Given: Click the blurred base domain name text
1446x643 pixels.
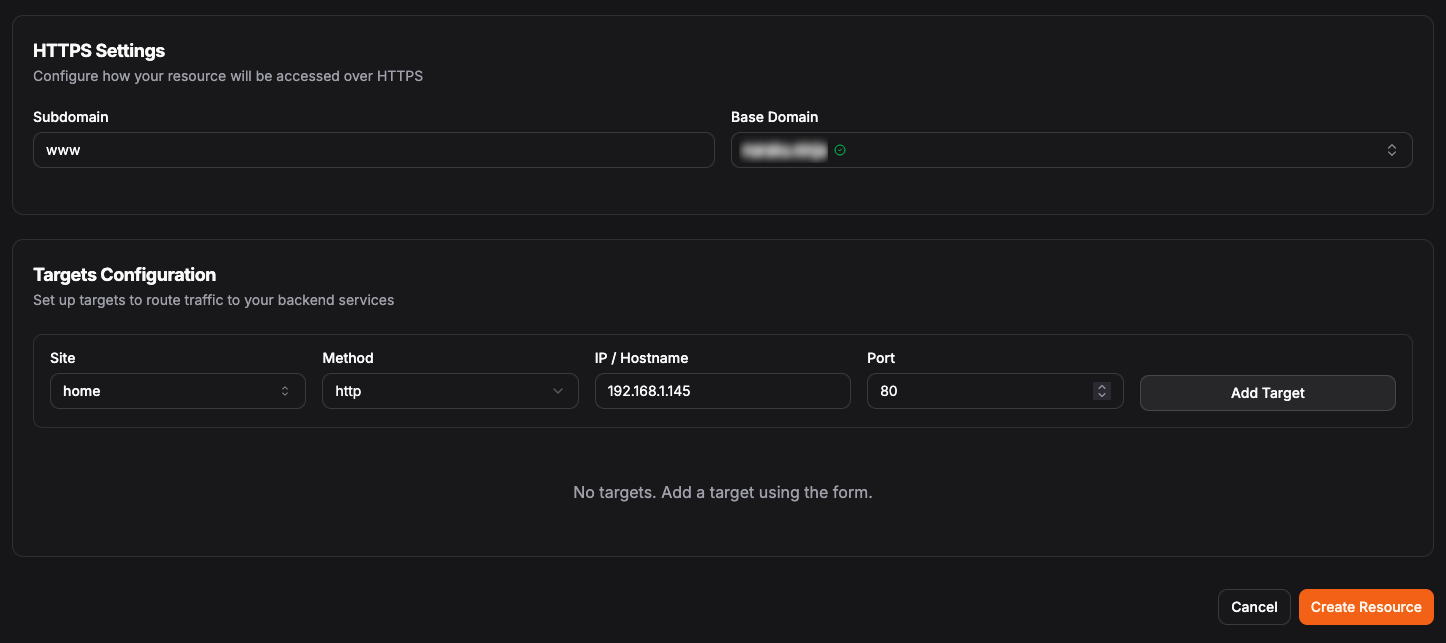Looking at the screenshot, I should tap(783, 150).
